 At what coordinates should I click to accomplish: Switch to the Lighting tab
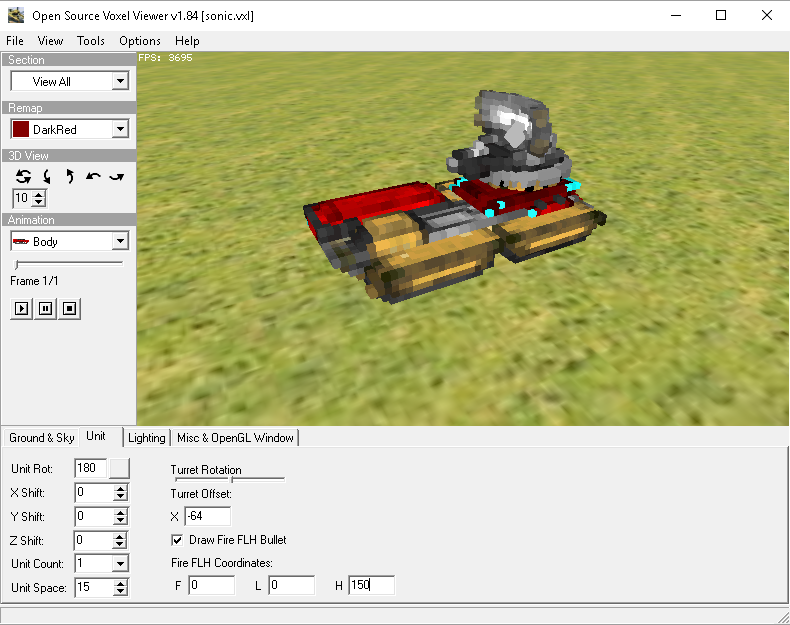[147, 438]
